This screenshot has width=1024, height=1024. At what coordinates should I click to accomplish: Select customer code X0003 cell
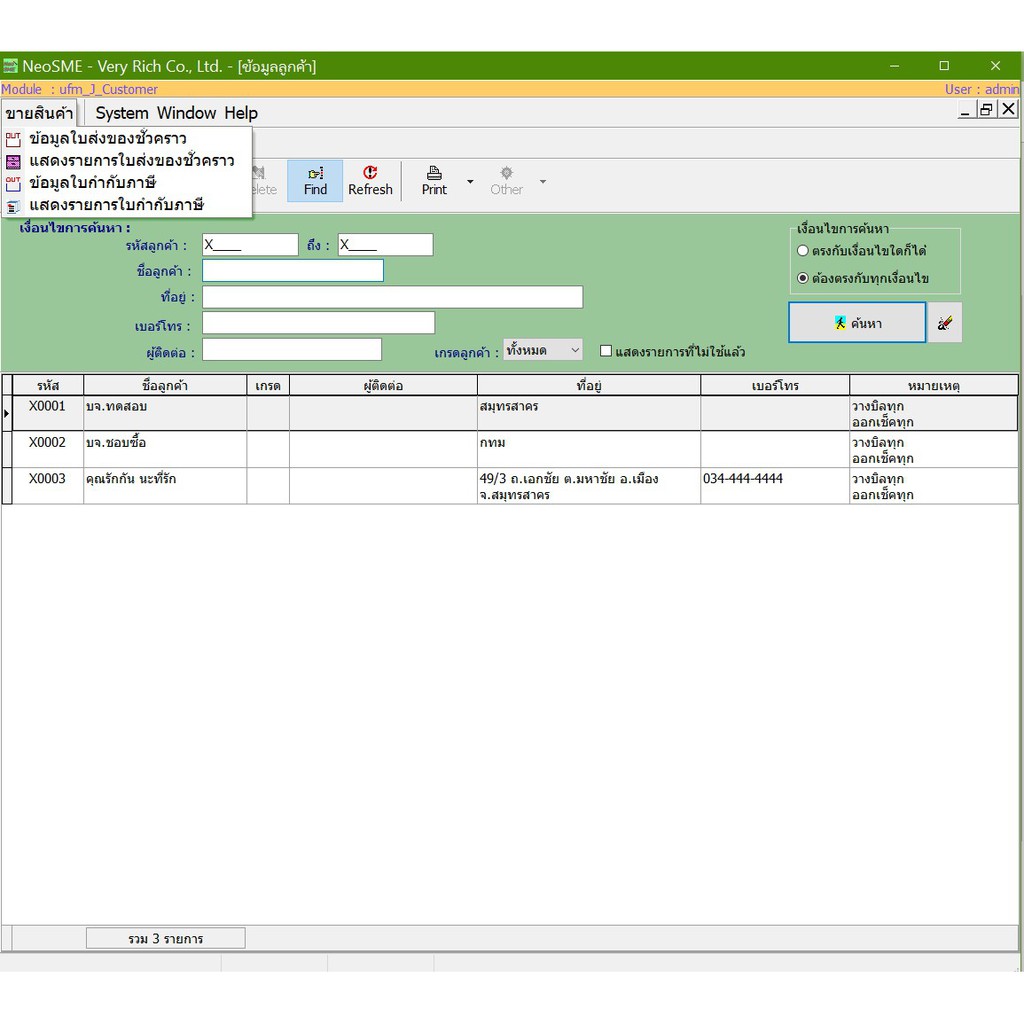click(48, 485)
